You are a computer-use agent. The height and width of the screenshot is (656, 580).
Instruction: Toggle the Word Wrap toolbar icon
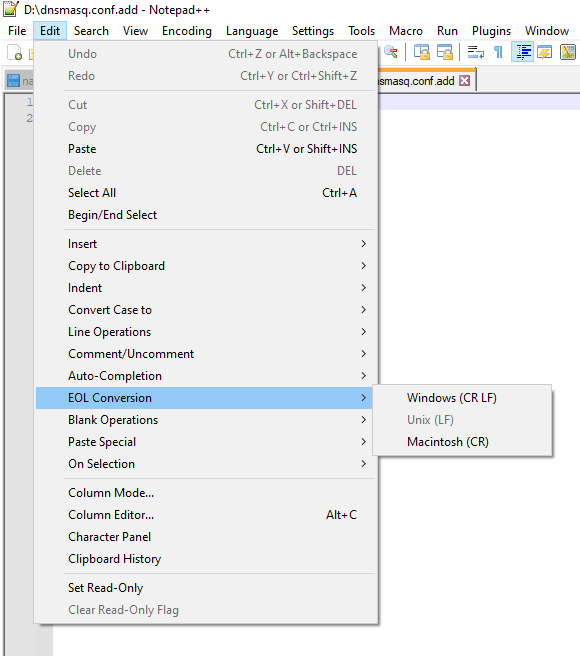pos(475,52)
